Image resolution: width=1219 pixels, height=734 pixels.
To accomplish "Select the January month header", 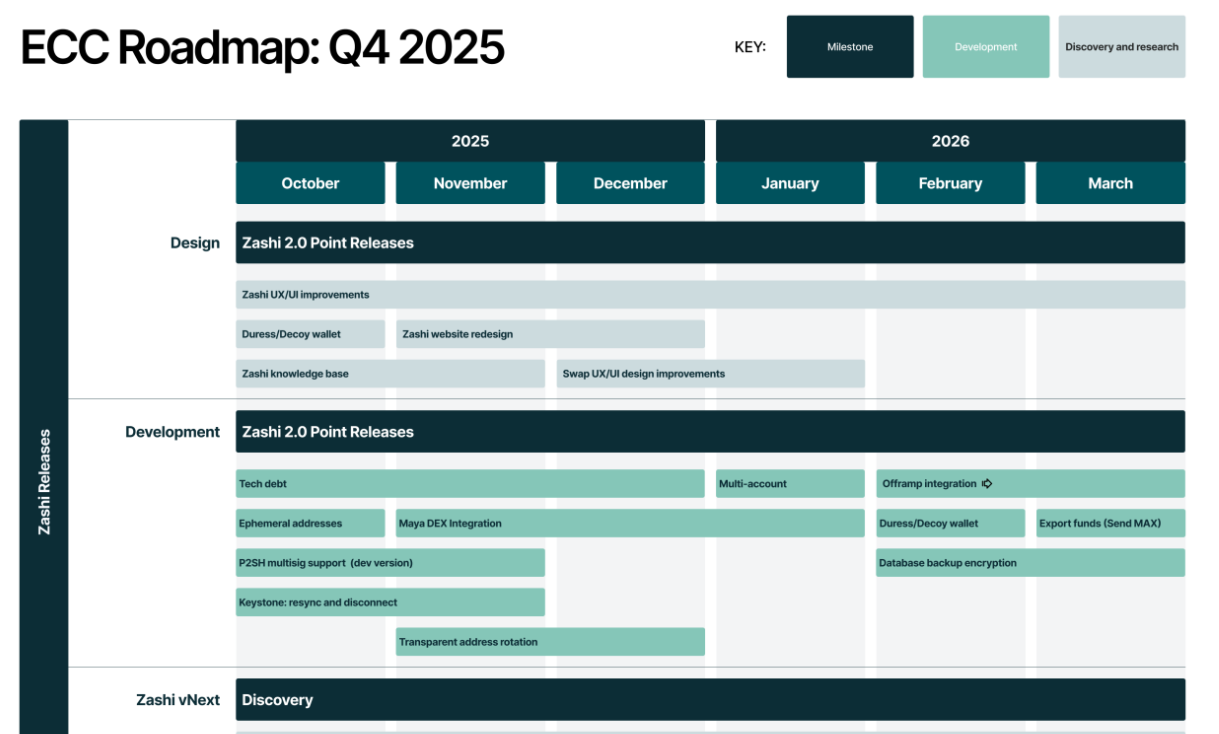I will [x=790, y=183].
